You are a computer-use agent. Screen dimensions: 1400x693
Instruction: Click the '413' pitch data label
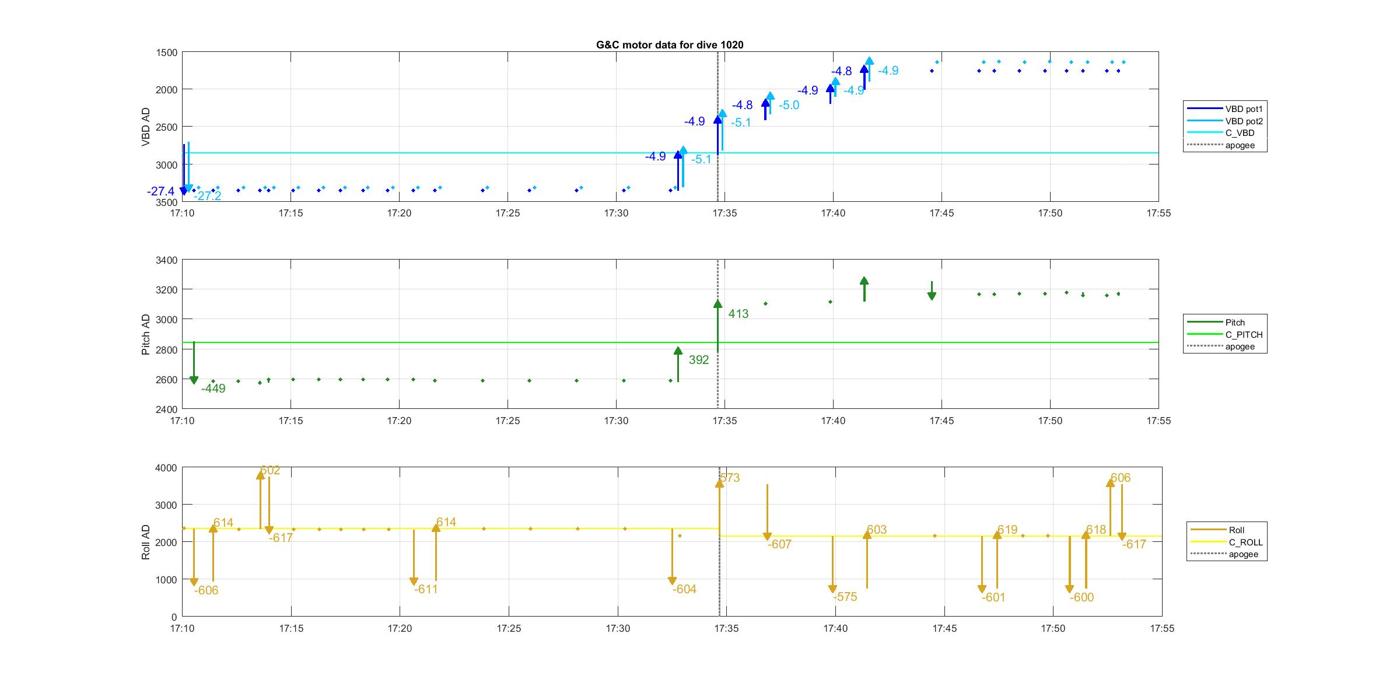(x=738, y=314)
